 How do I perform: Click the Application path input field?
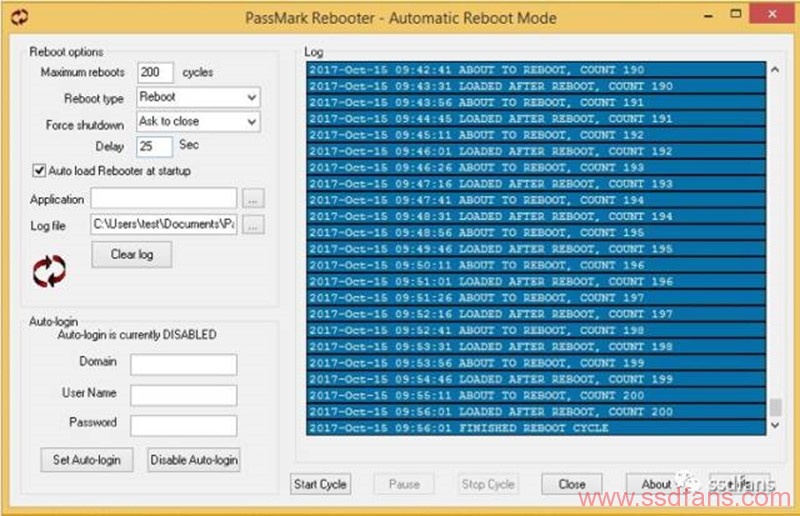click(x=164, y=199)
